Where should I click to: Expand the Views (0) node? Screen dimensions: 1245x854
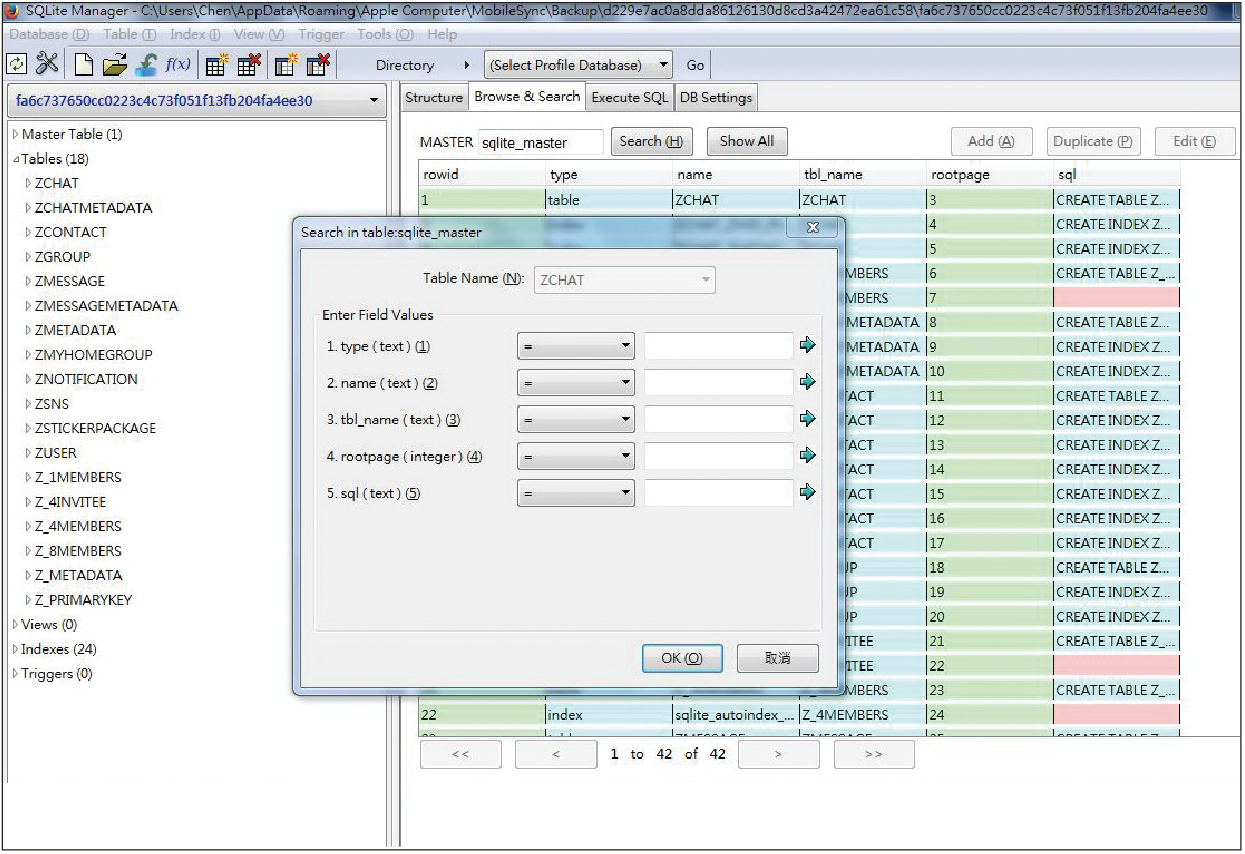(x=15, y=625)
